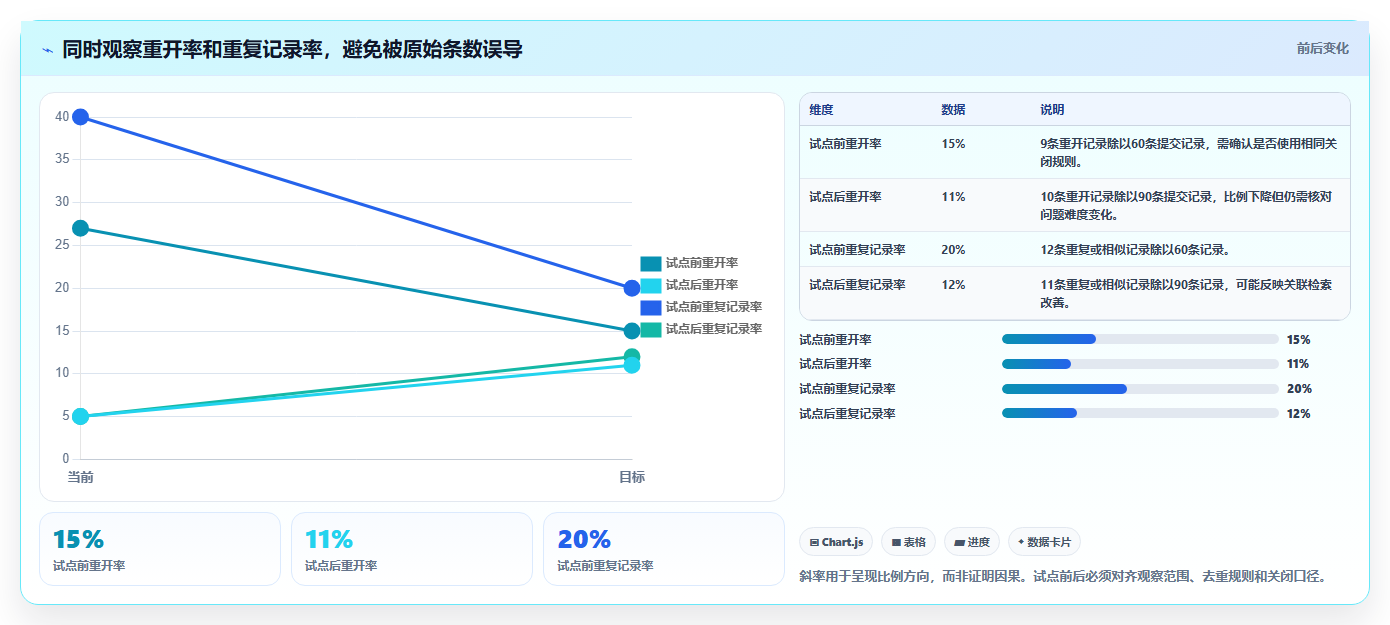Select table cell 试点前重开率
The image size is (1390, 625).
pos(845,144)
